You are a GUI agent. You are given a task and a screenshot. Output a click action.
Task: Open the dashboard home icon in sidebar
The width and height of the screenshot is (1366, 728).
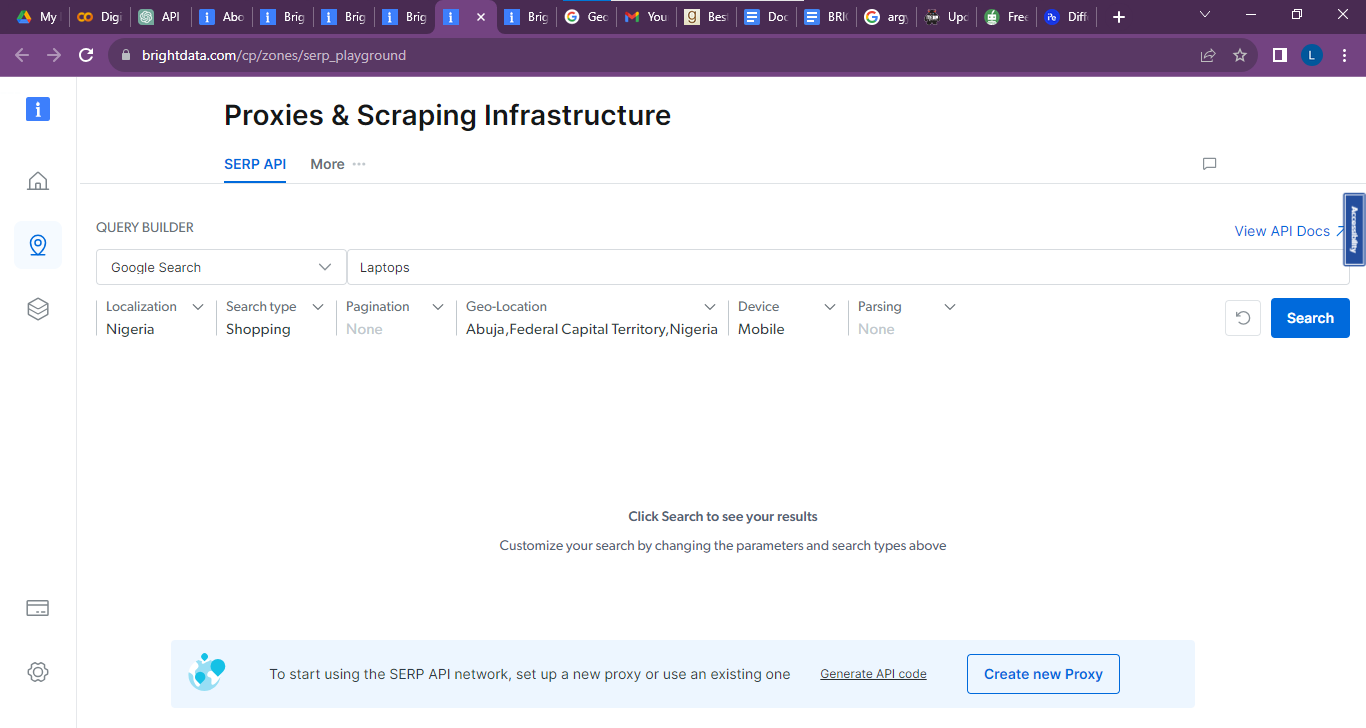pyautogui.click(x=38, y=181)
